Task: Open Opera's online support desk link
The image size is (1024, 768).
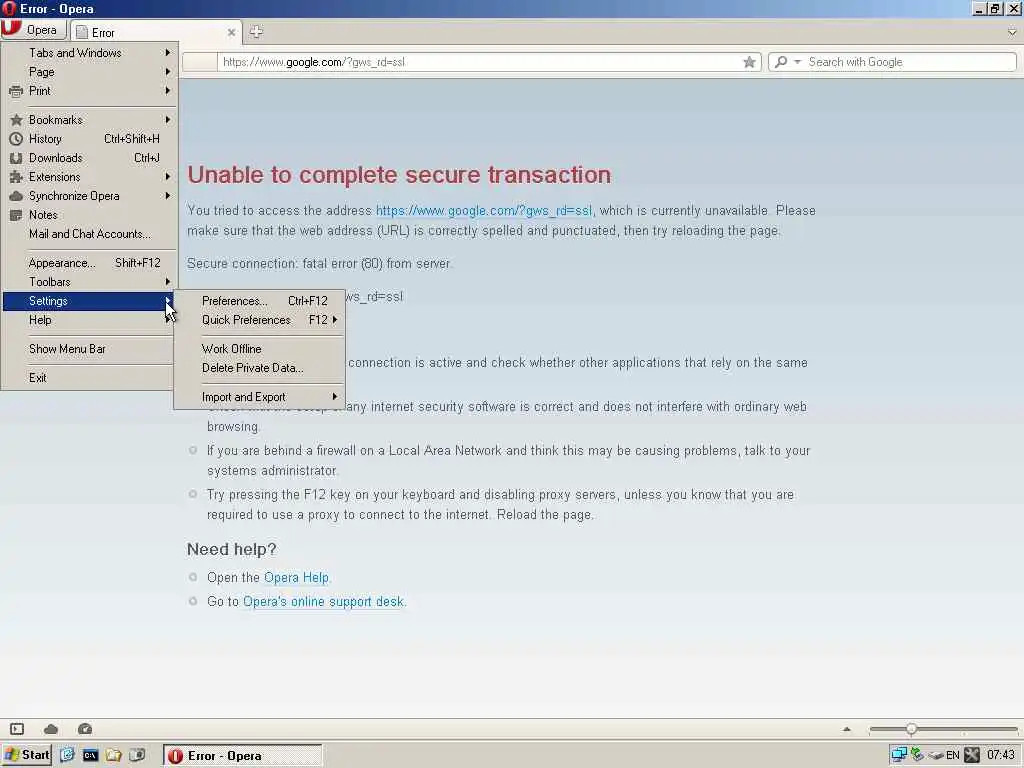Action: coord(323,601)
